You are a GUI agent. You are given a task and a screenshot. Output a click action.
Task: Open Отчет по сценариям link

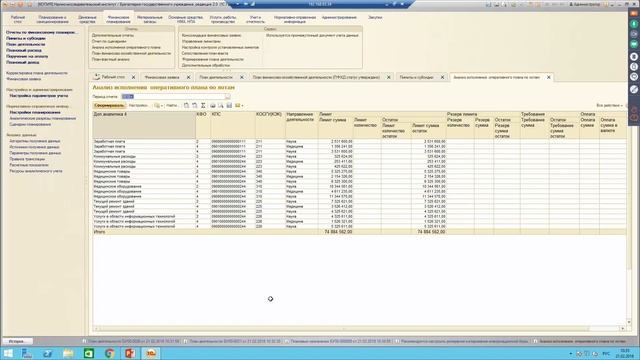coord(109,41)
